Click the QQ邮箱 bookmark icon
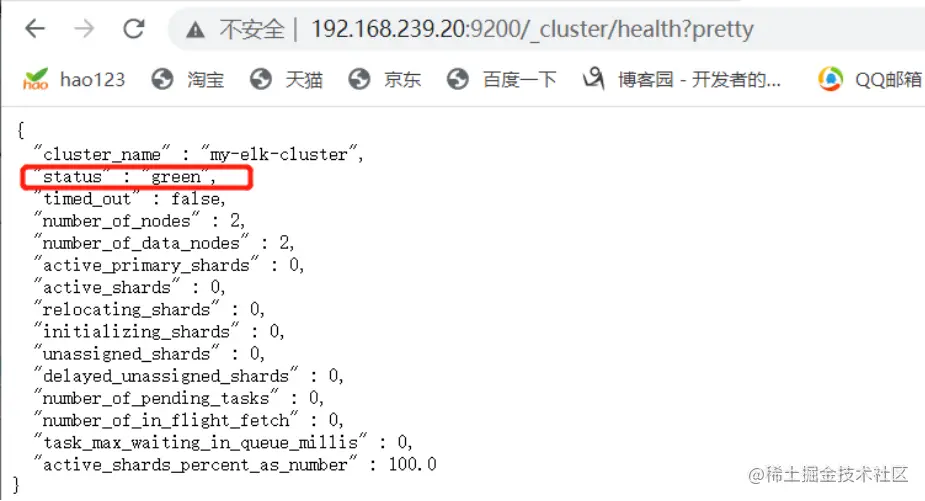This screenshot has height=501, width=925. [x=831, y=79]
